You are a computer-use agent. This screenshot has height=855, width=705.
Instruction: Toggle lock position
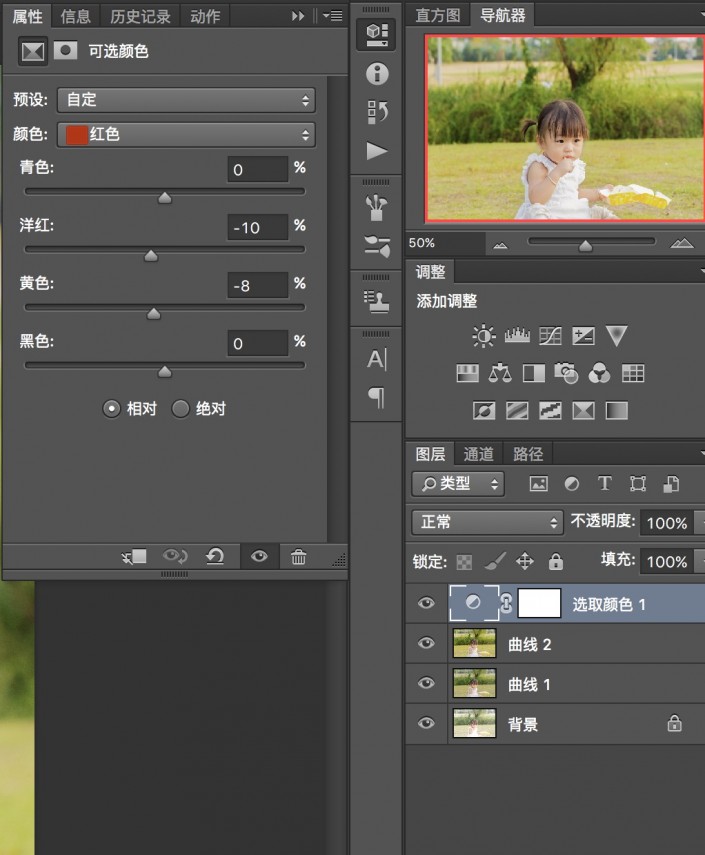pyautogui.click(x=525, y=561)
